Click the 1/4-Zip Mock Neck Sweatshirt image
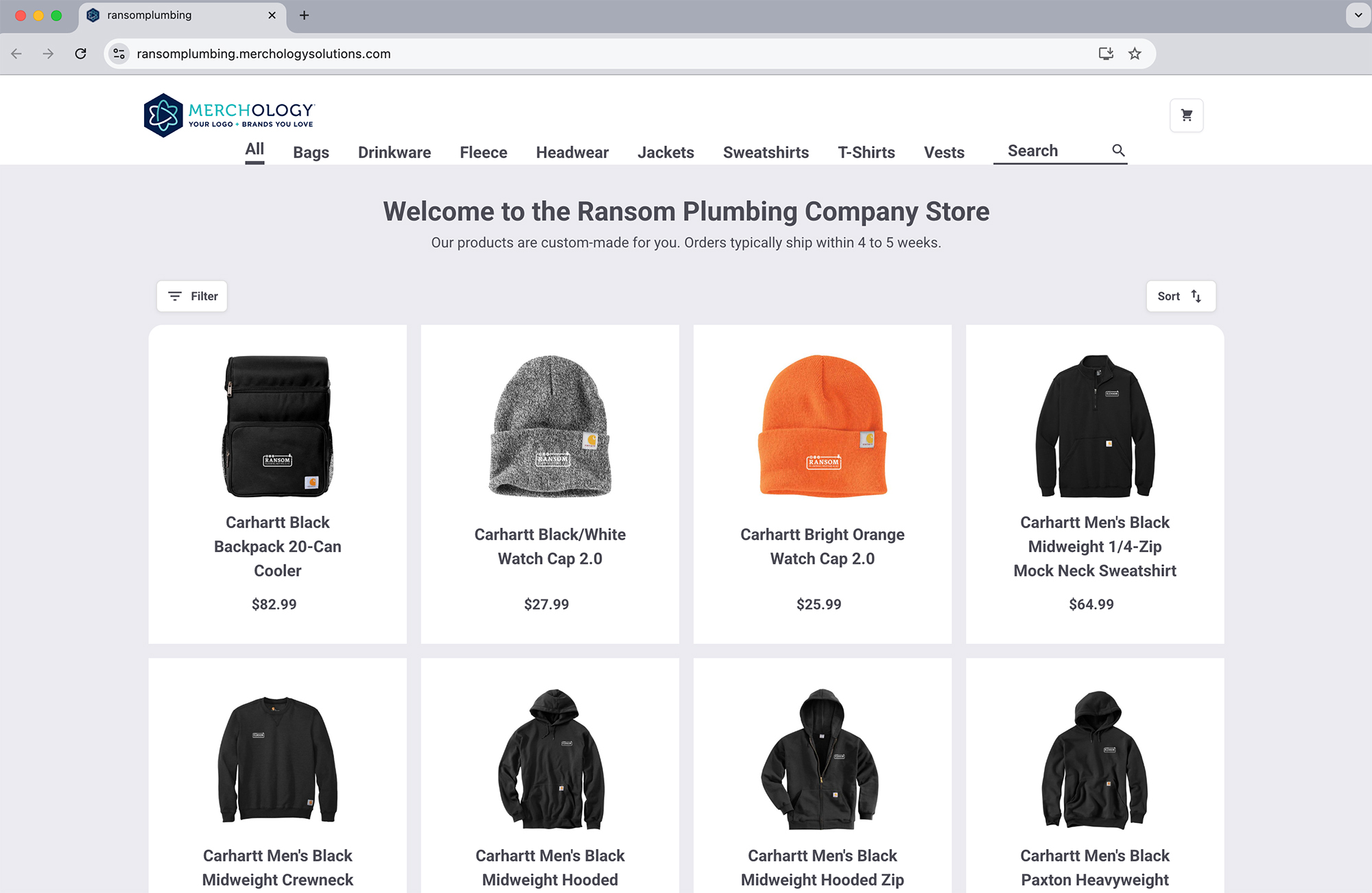The image size is (1372, 893). point(1095,426)
